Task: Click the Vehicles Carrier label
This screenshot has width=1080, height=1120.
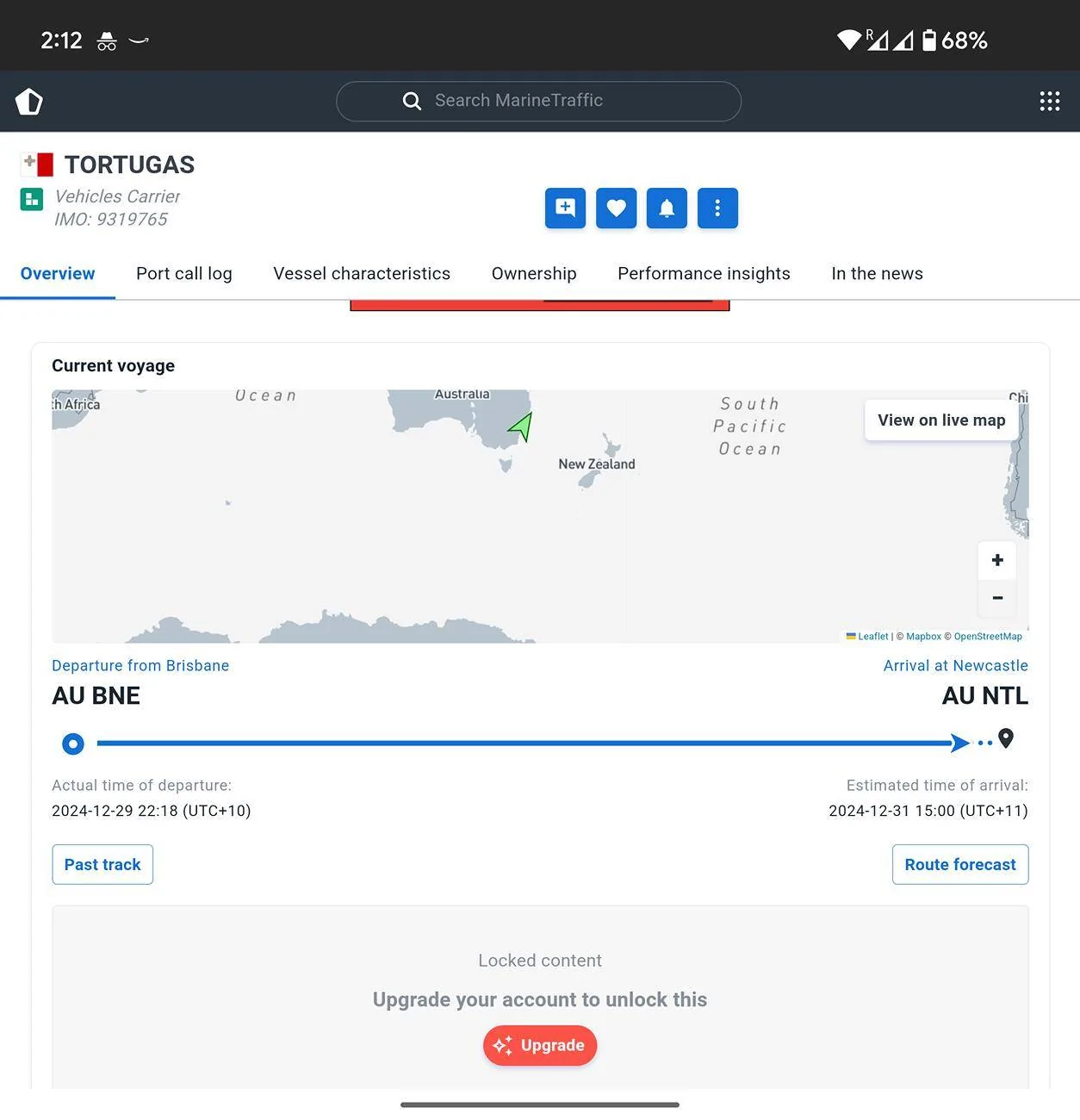Action: (117, 196)
